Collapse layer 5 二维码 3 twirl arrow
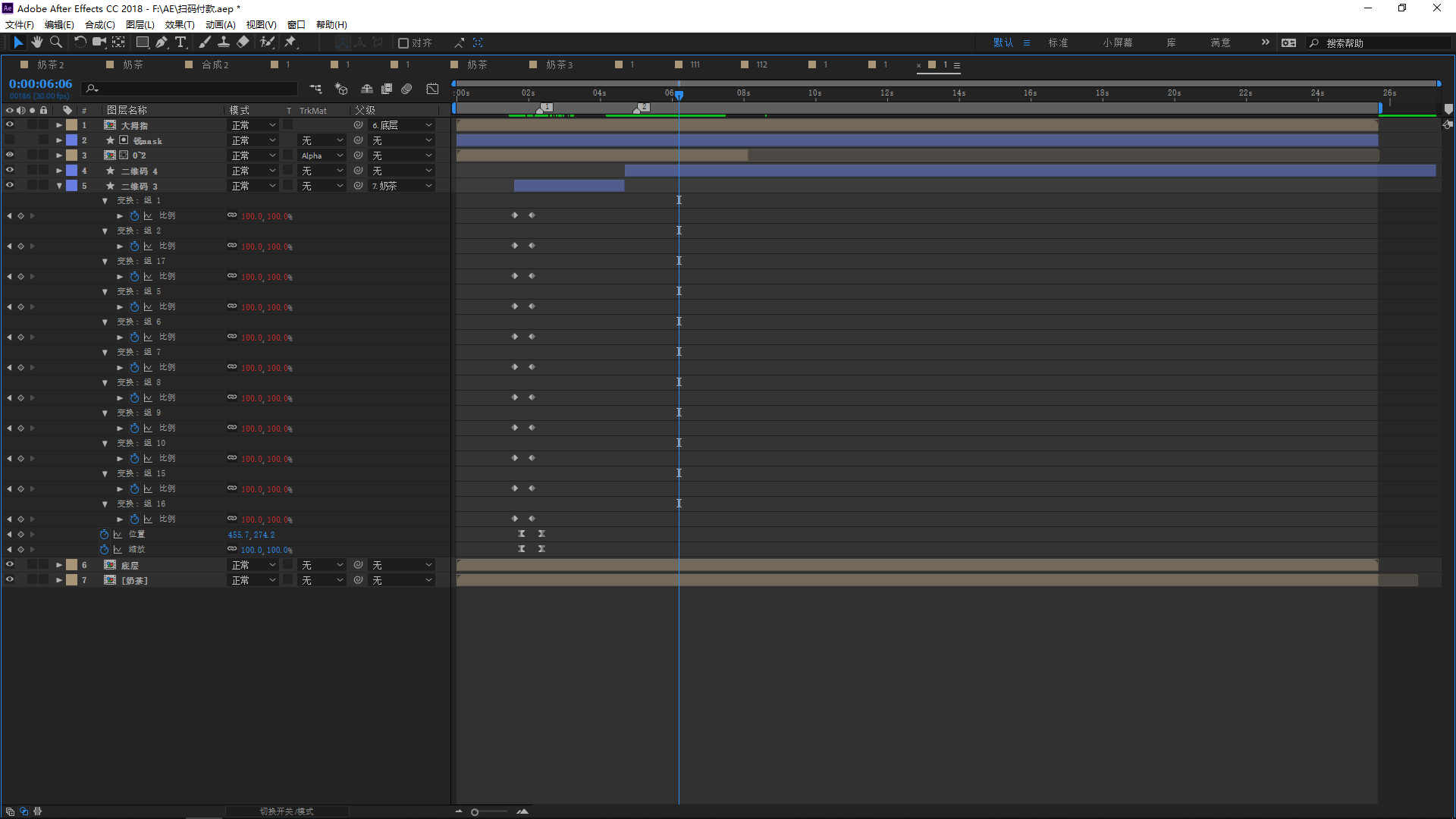 [x=59, y=186]
